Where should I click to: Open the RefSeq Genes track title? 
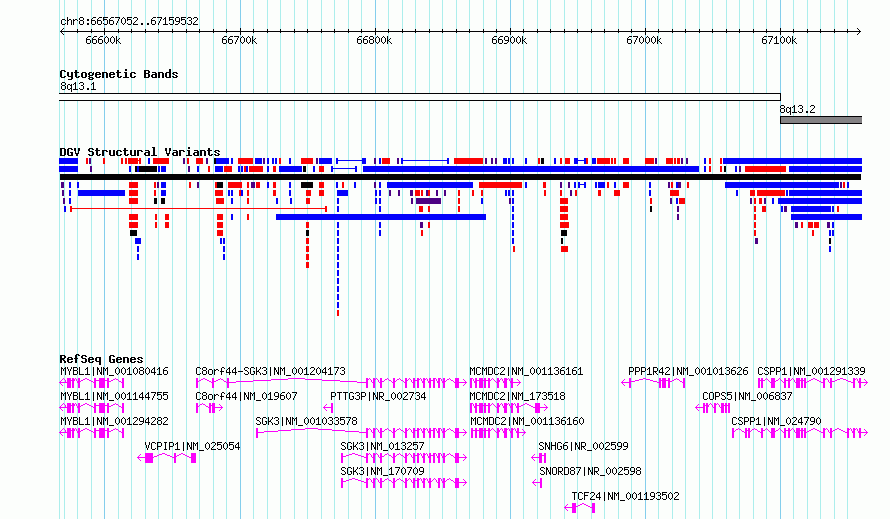[101, 359]
